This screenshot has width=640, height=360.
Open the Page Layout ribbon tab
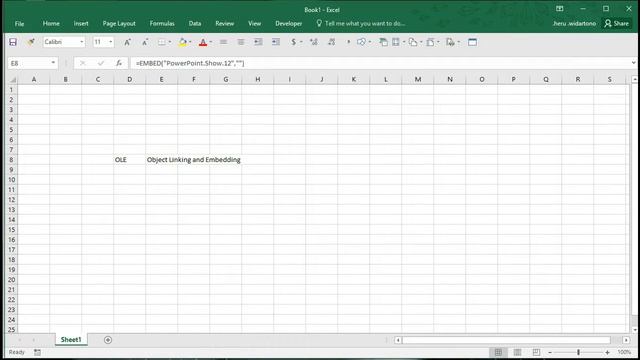pyautogui.click(x=119, y=24)
